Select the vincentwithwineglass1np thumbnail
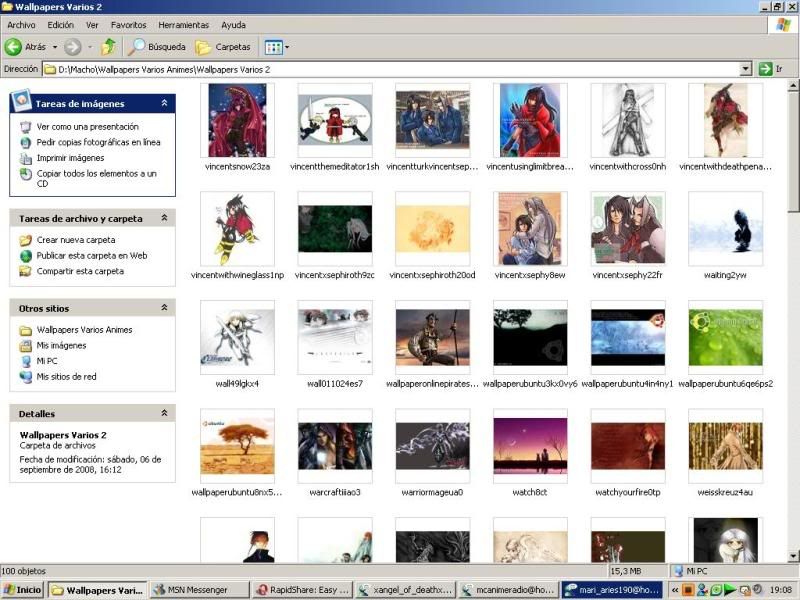The width and height of the screenshot is (800, 600). (x=237, y=229)
